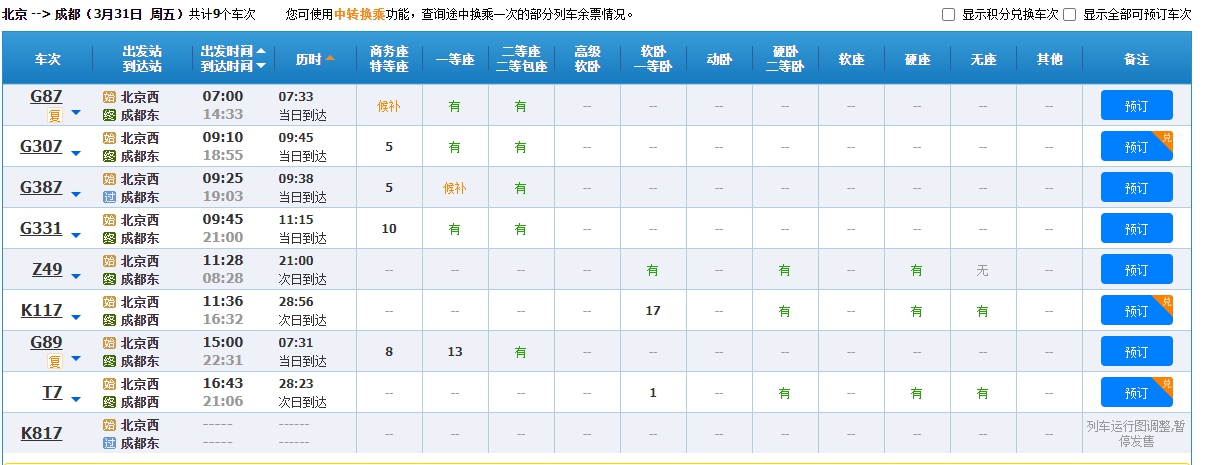Click 预订 button for train G331
Viewport: 1207px width, 465px height.
pos(1136,229)
